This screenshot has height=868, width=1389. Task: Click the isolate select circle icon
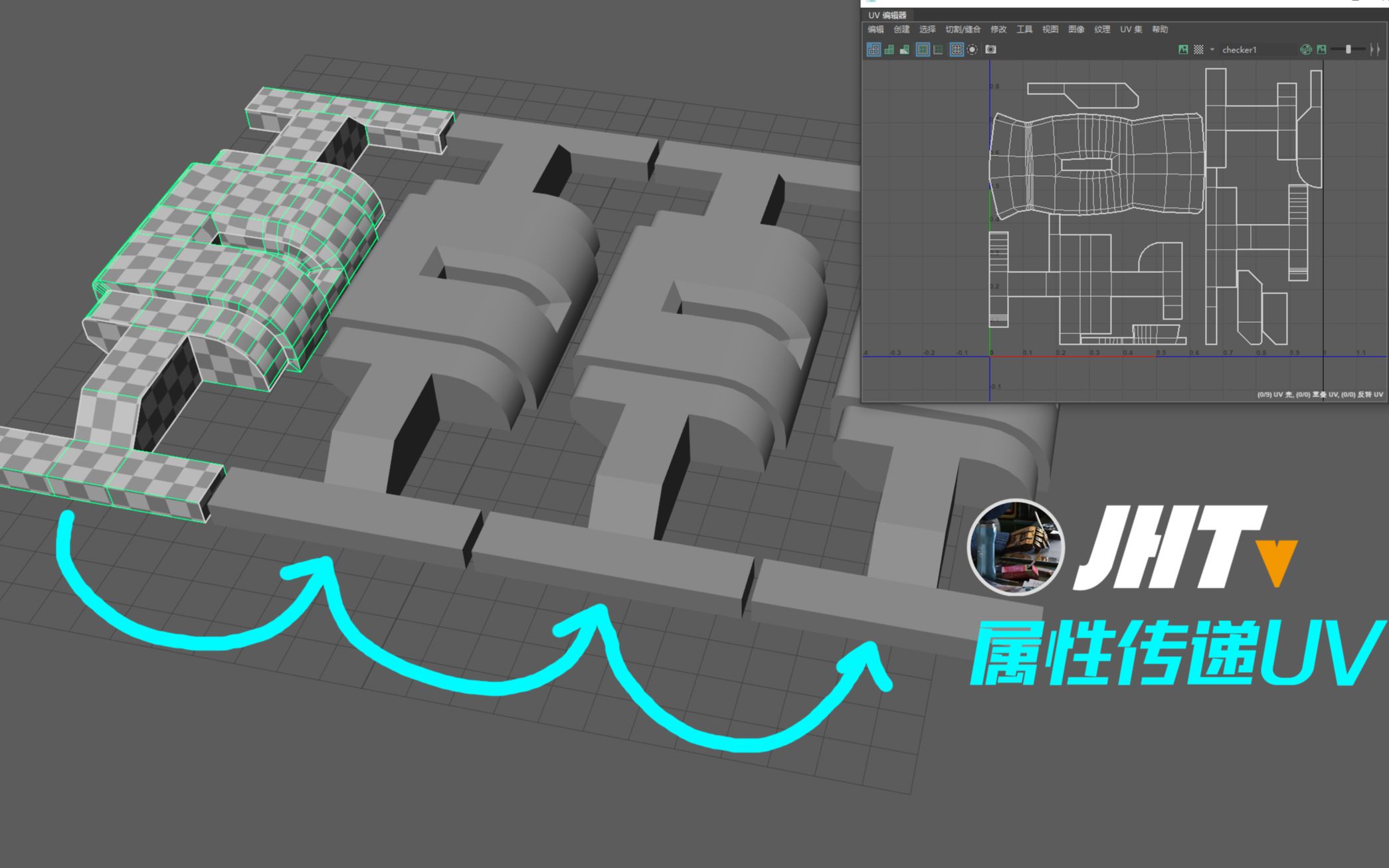tap(972, 50)
